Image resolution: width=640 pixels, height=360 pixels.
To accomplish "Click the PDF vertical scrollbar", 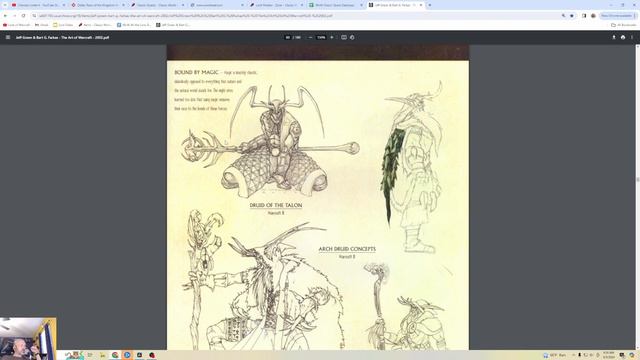I will pyautogui.click(x=638, y=180).
